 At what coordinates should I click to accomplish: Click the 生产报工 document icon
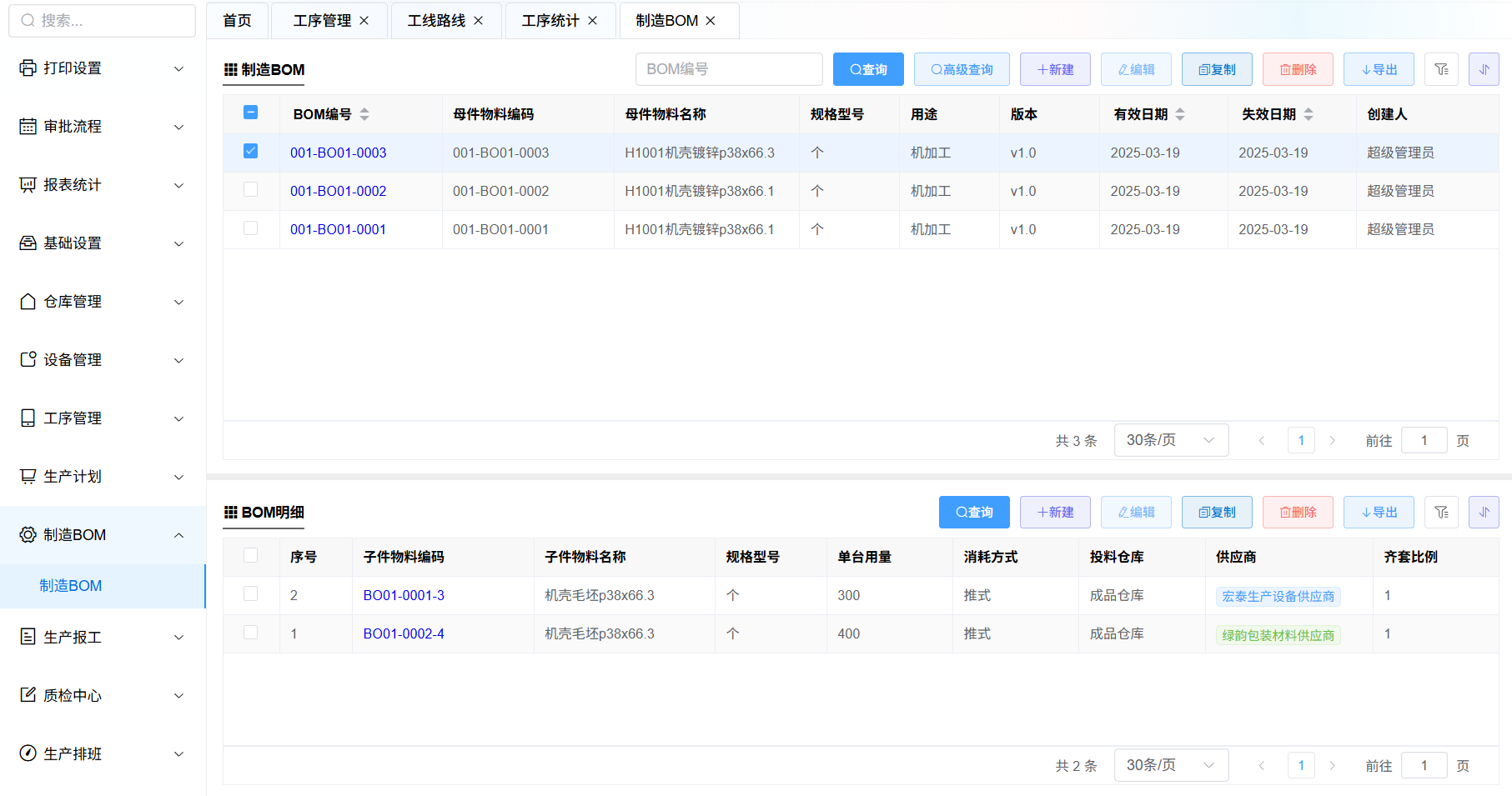tap(28, 638)
